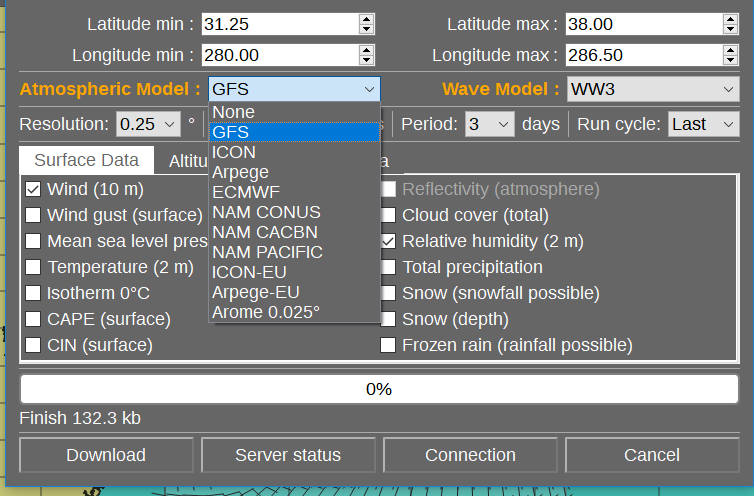
Task: Enable Snow (snowfall possible) checkbox
Action: tap(389, 293)
